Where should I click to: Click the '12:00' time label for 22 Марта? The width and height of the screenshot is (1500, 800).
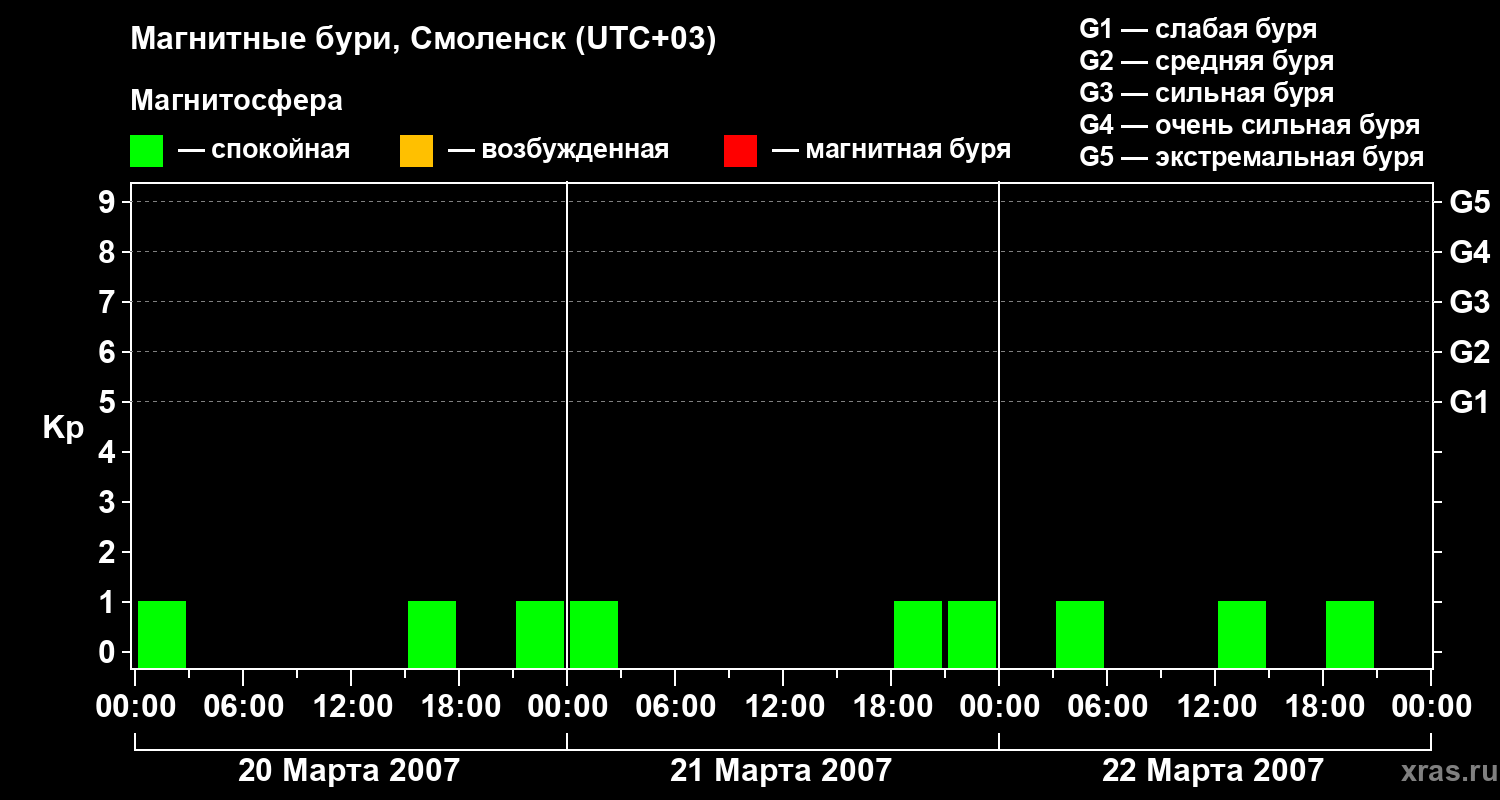[1215, 707]
